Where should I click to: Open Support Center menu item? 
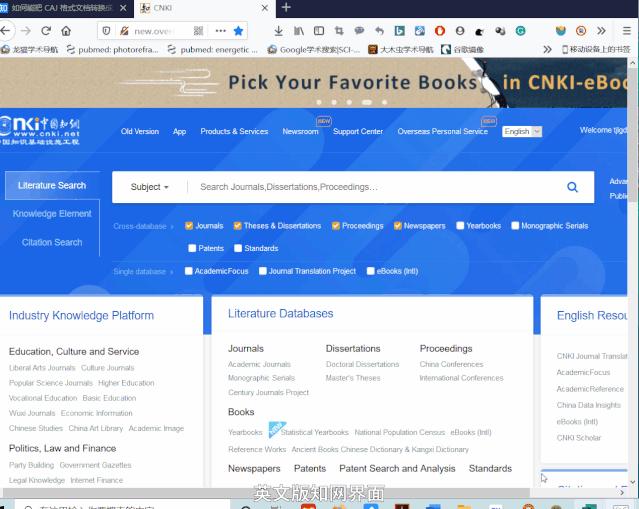coord(358,132)
